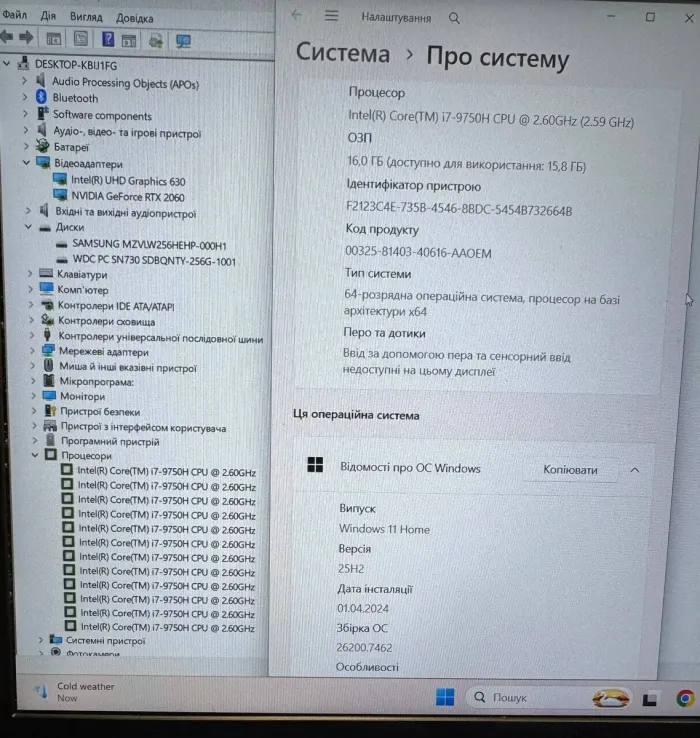
Task: Click the Help question-mark toolbar icon
Action: pos(108,39)
